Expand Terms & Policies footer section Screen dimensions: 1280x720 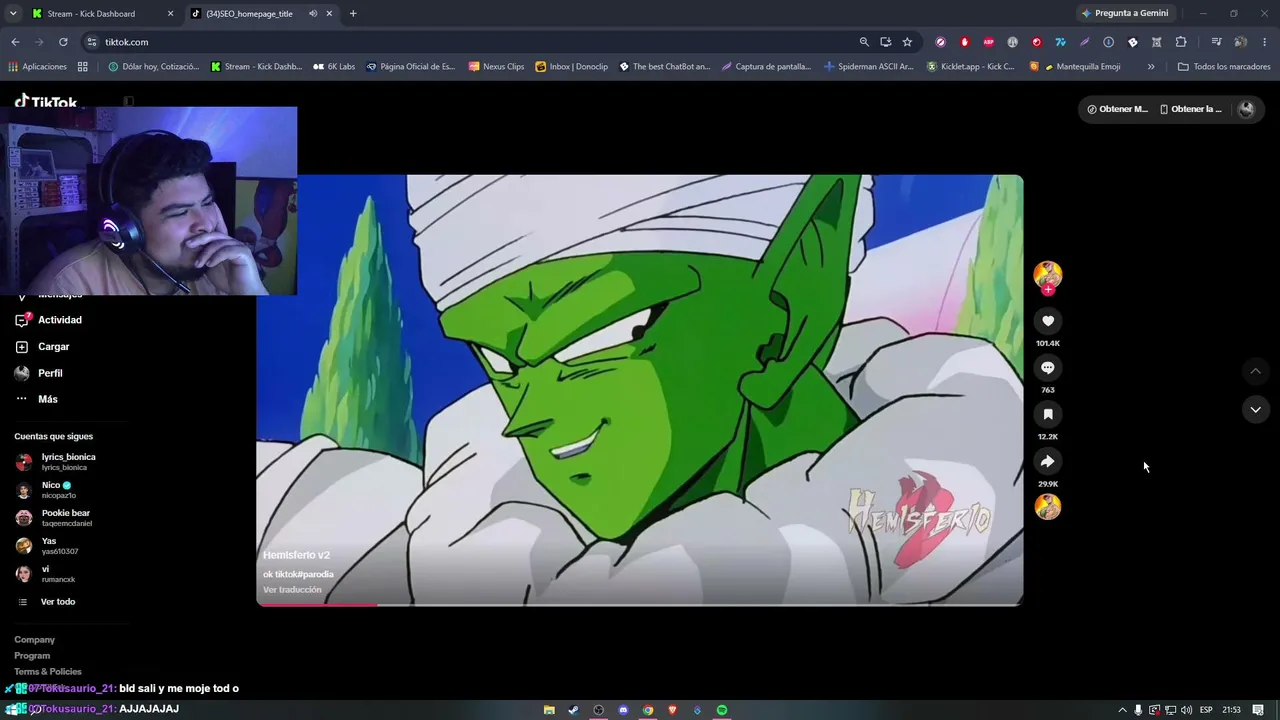pos(48,672)
